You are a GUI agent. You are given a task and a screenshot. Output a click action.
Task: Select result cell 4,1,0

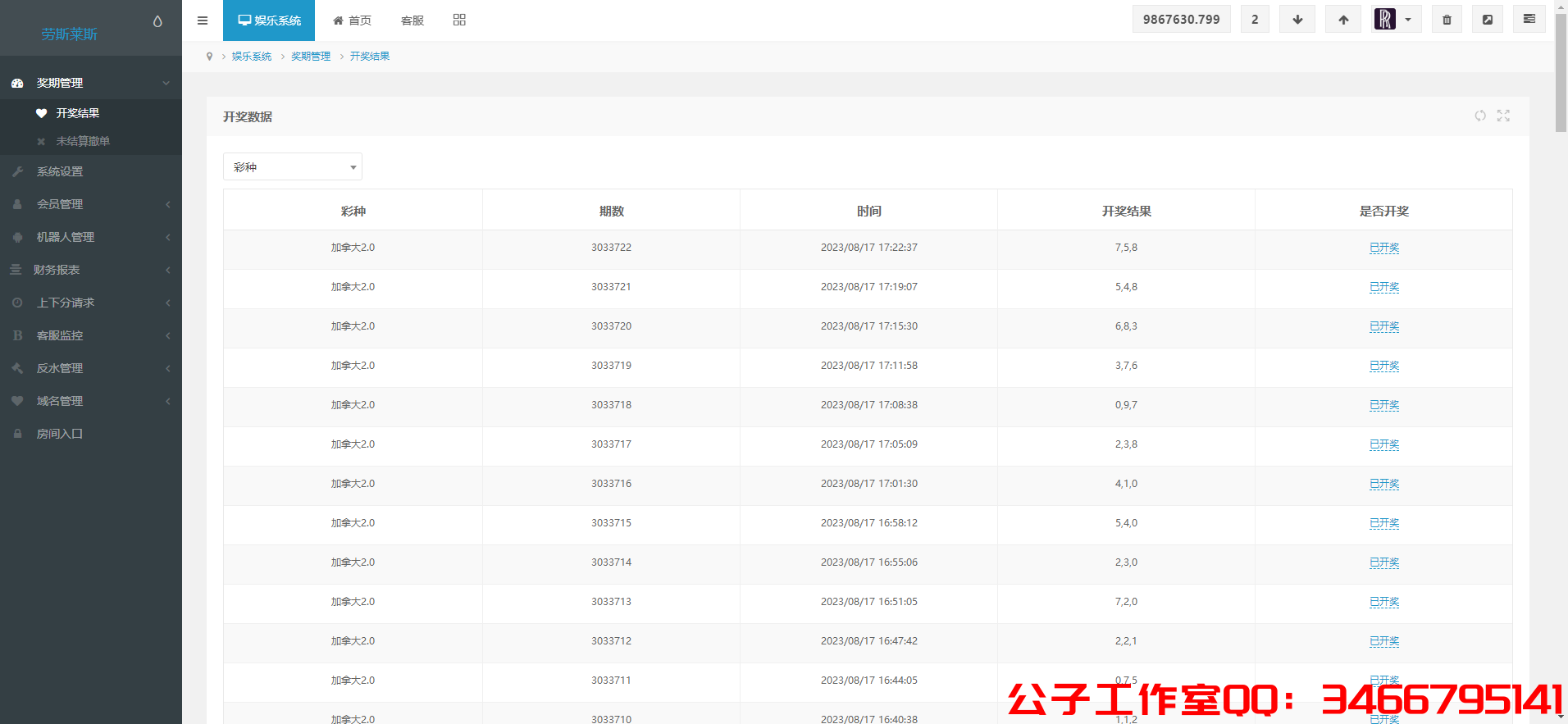(1126, 484)
